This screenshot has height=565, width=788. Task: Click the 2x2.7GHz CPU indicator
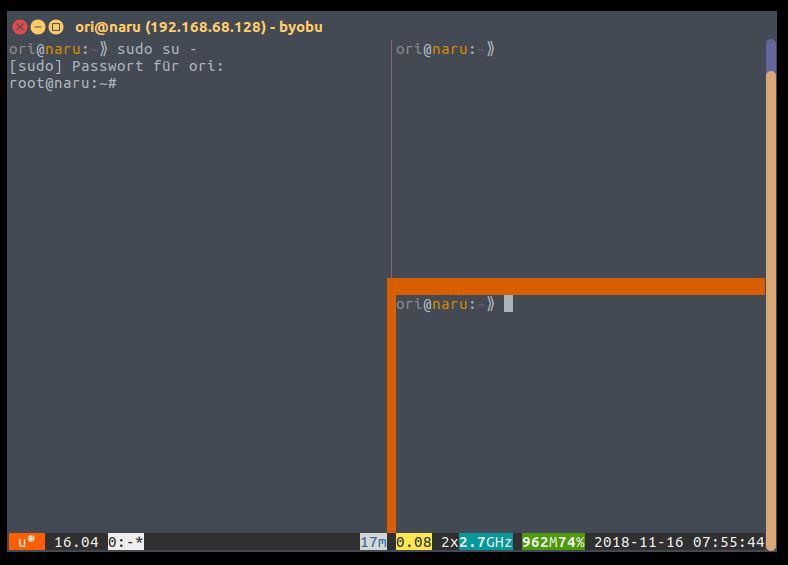tap(477, 542)
